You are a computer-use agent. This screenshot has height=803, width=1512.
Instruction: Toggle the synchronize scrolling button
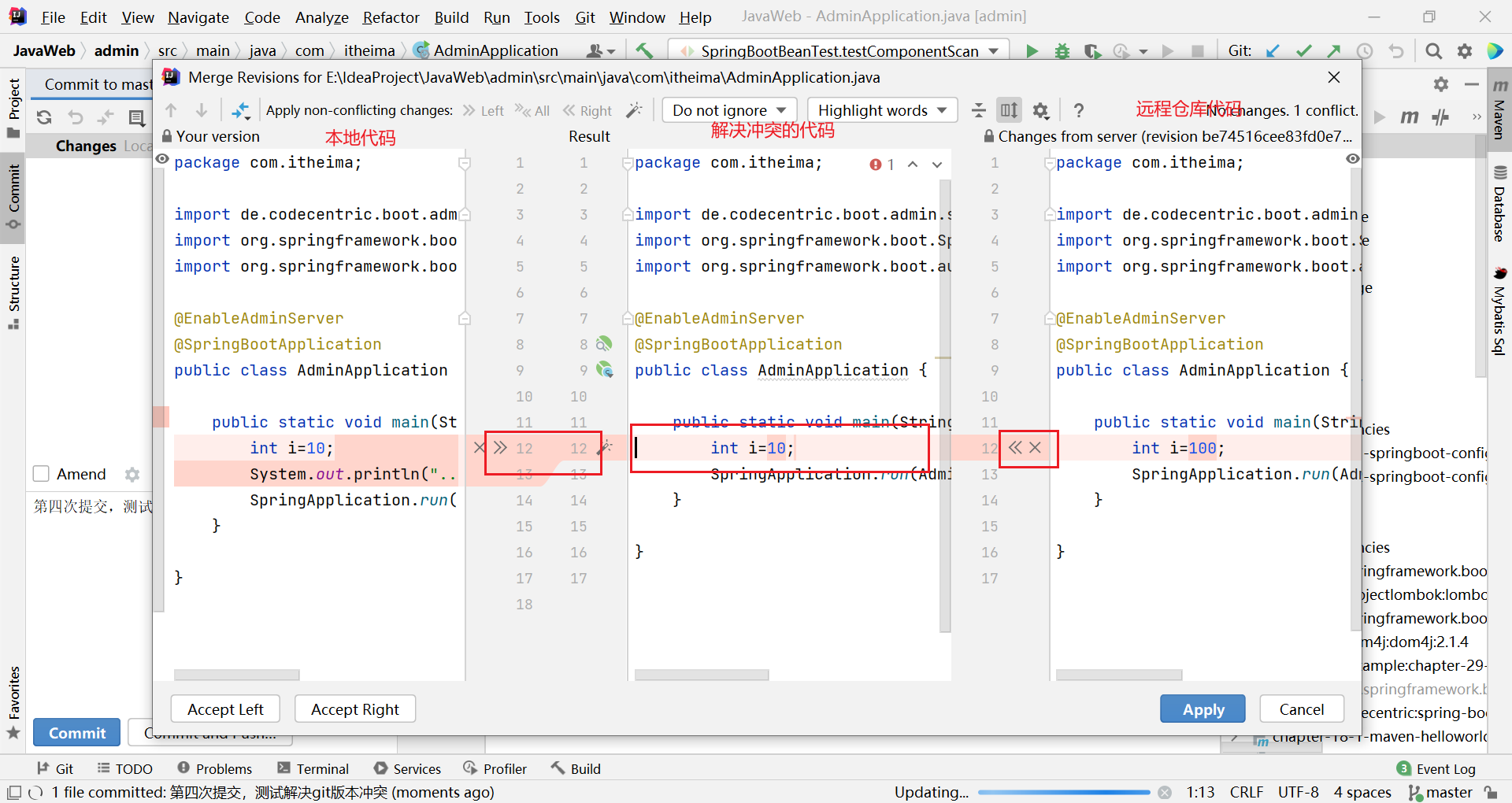pyautogui.click(x=1009, y=111)
